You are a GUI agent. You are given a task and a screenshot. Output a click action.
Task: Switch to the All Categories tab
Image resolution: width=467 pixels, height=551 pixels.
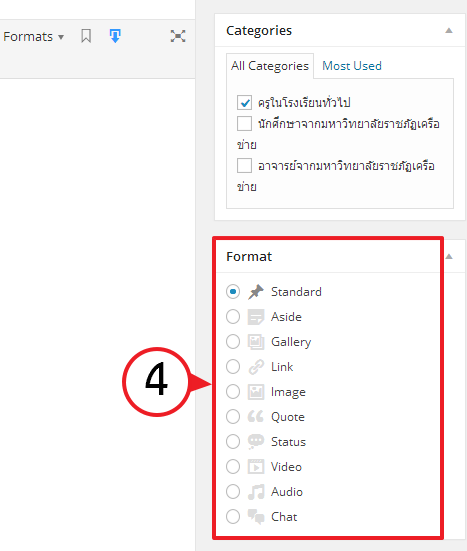(270, 66)
